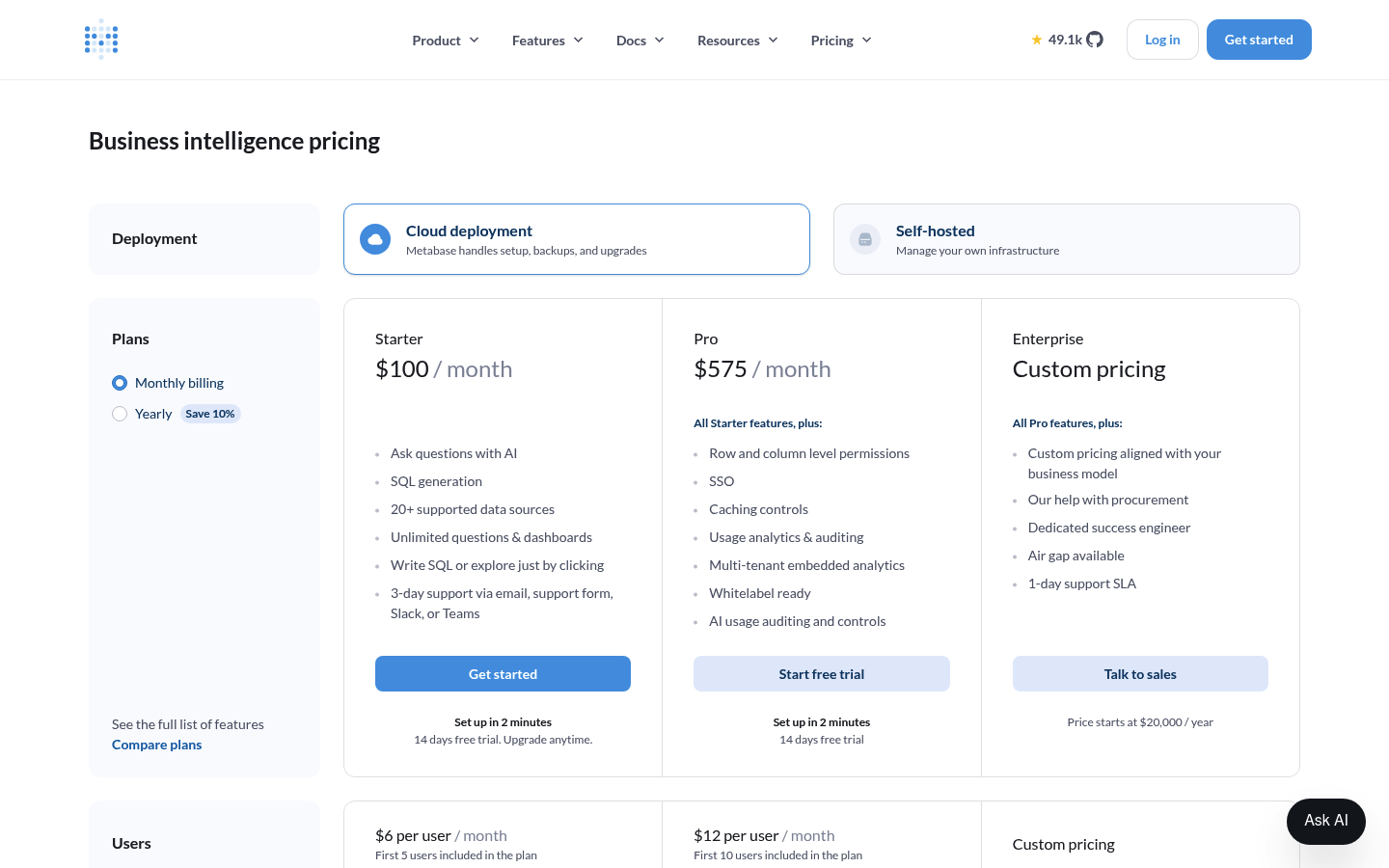The width and height of the screenshot is (1389, 868).
Task: Click '$12 per user / month' text
Action: pyautogui.click(x=764, y=836)
